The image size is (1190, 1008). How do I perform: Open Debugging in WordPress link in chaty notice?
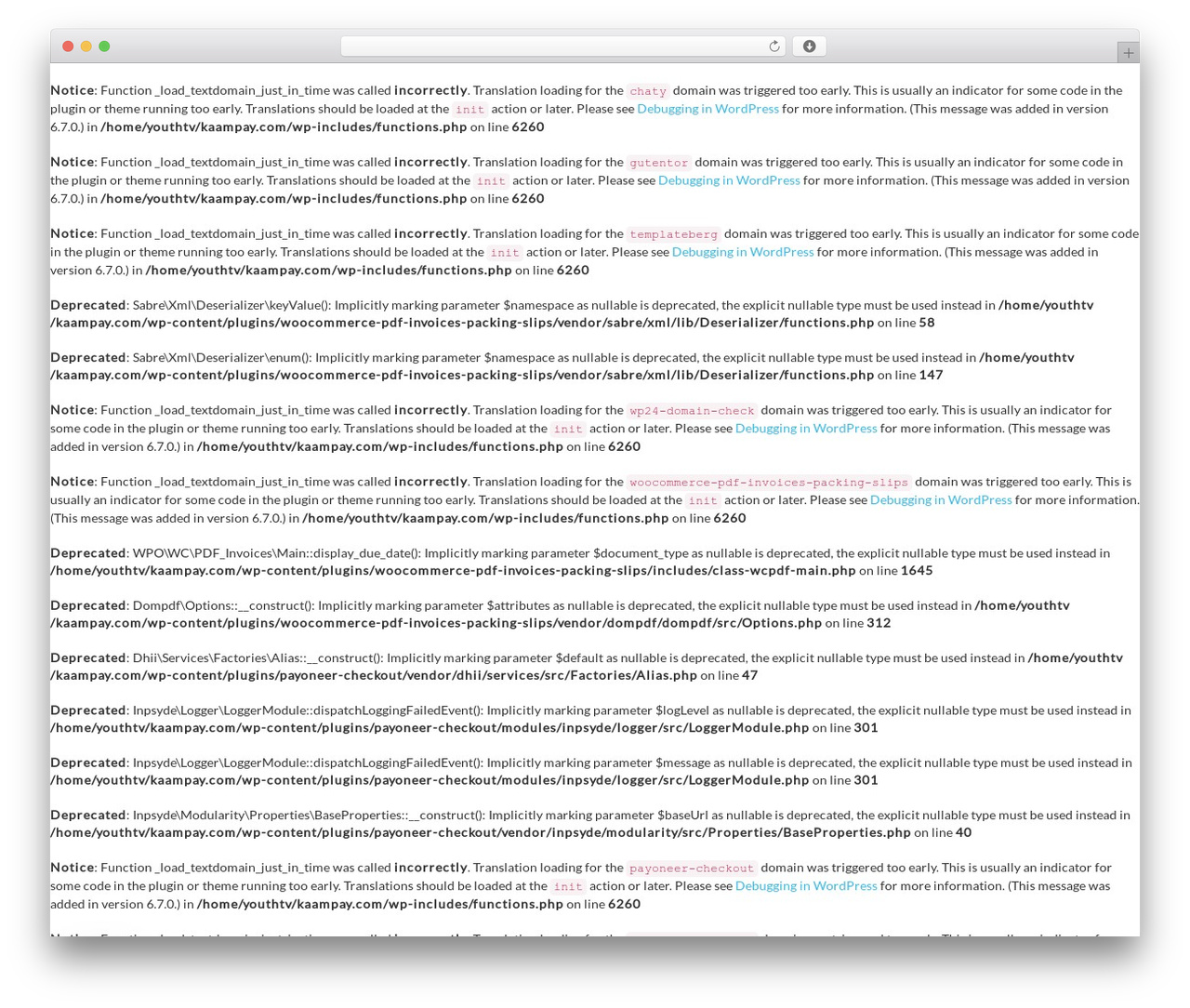[708, 109]
